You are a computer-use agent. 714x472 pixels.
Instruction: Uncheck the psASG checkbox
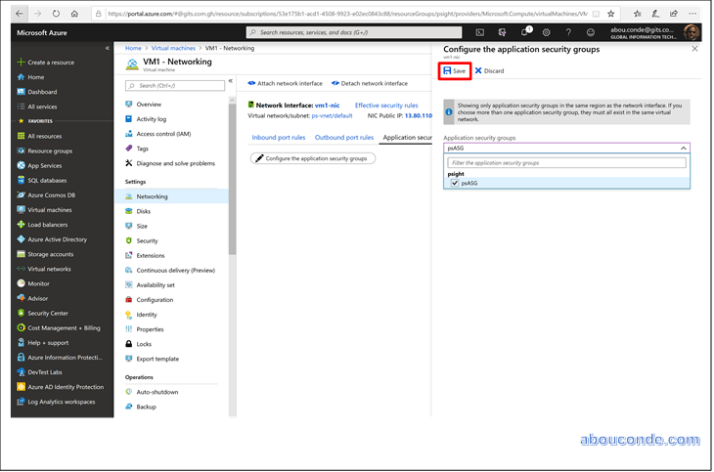coord(455,183)
